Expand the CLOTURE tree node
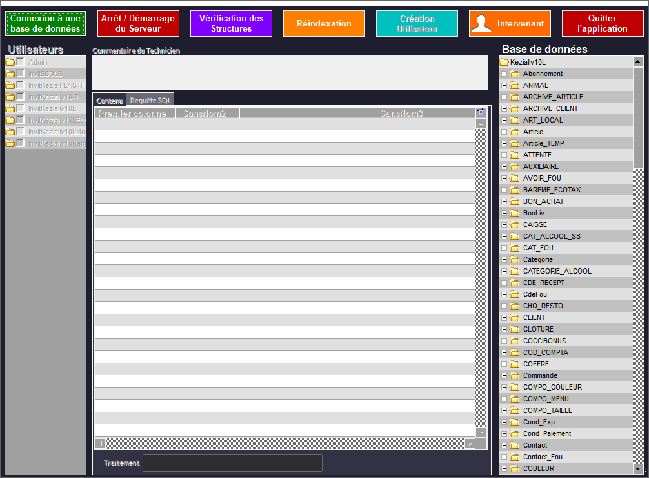649x478 pixels. [504, 329]
